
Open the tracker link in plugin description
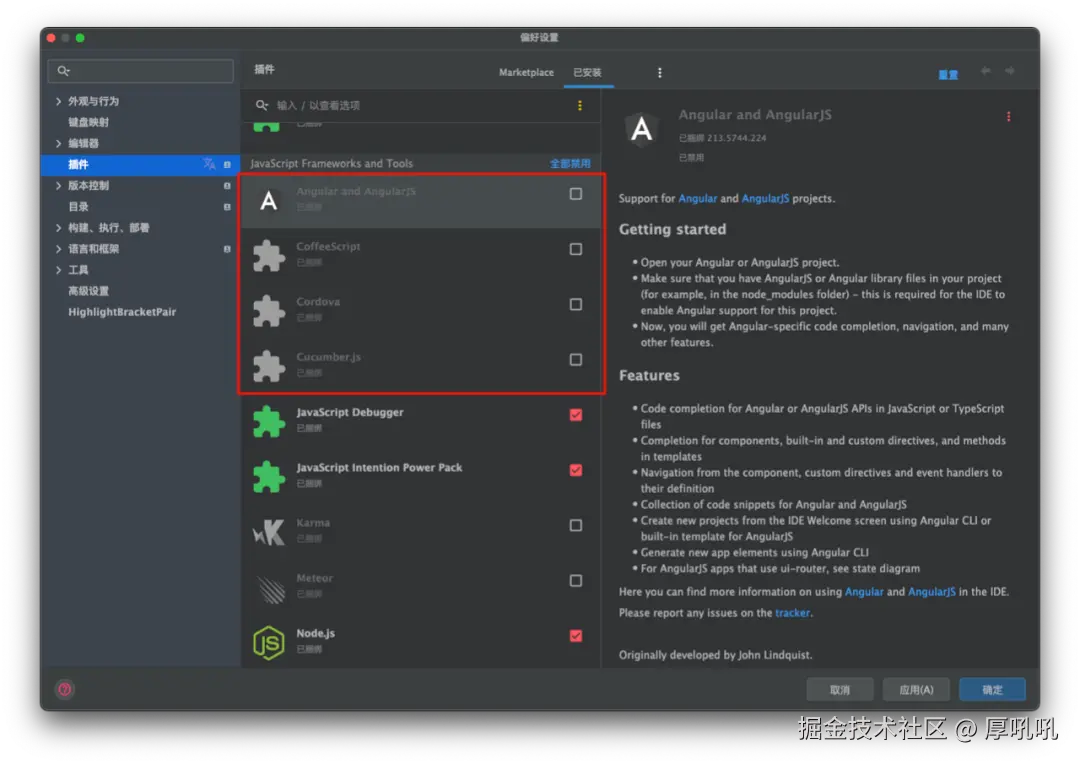792,612
